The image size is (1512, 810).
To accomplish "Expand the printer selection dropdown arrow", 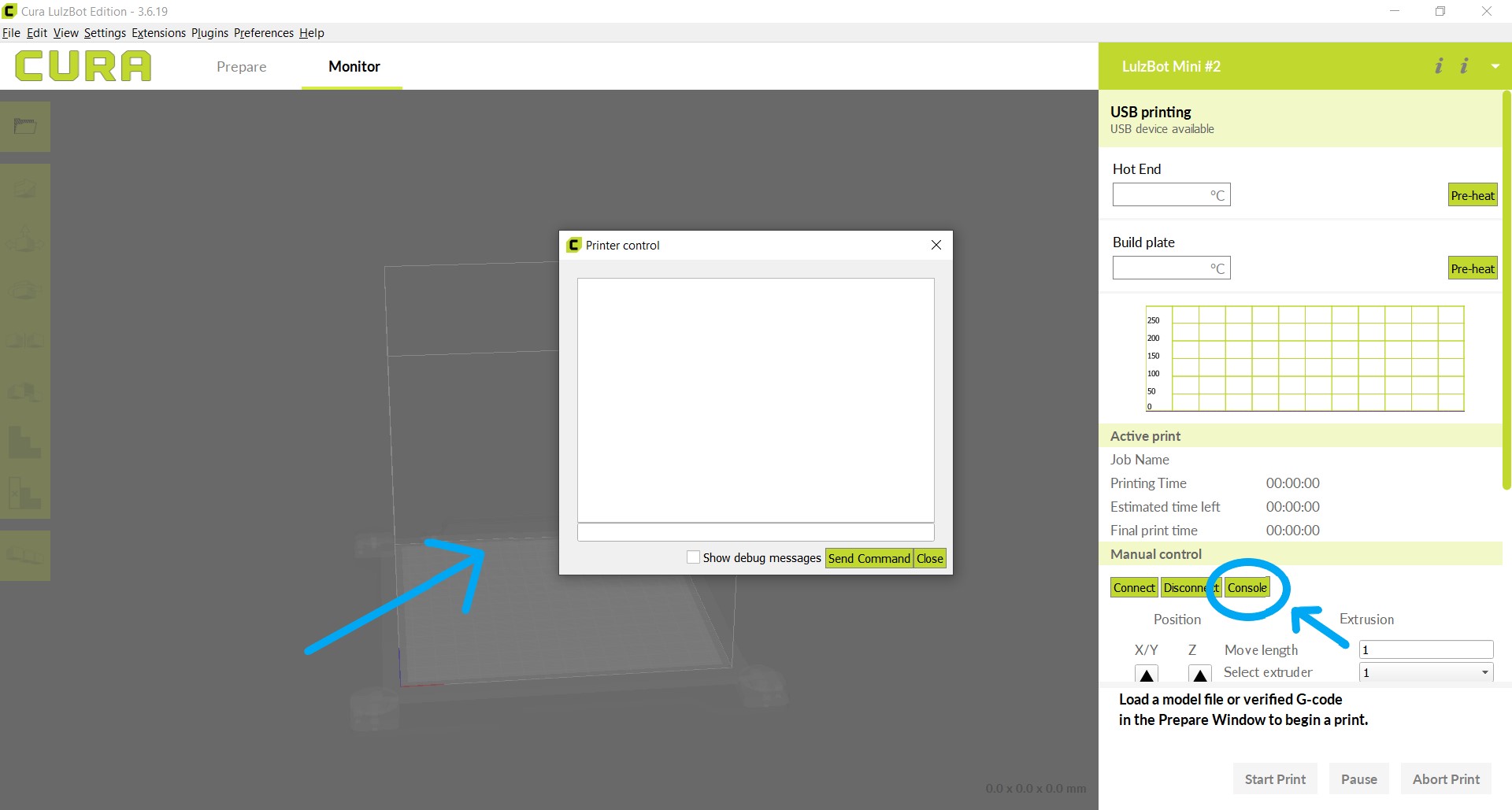I will [1495, 67].
